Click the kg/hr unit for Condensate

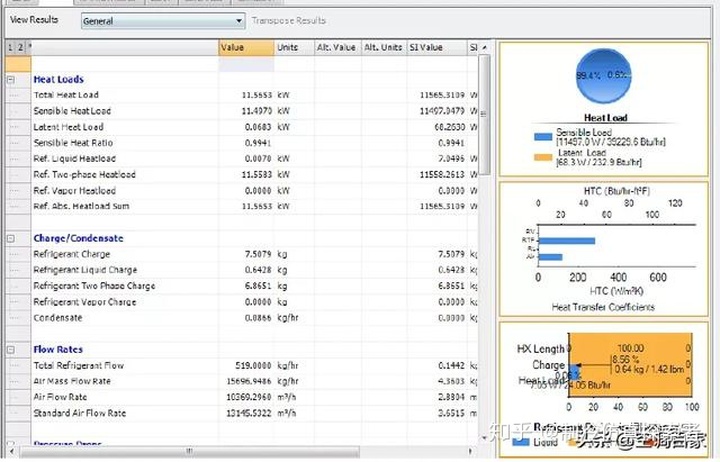(x=288, y=318)
